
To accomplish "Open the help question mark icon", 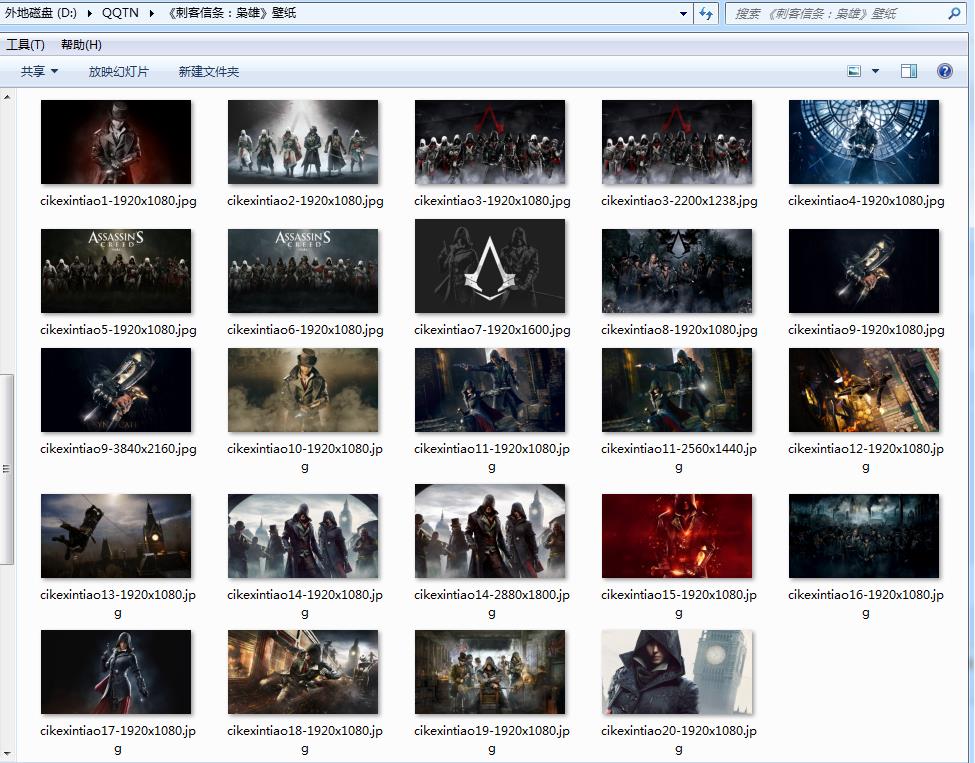I will click(944, 72).
